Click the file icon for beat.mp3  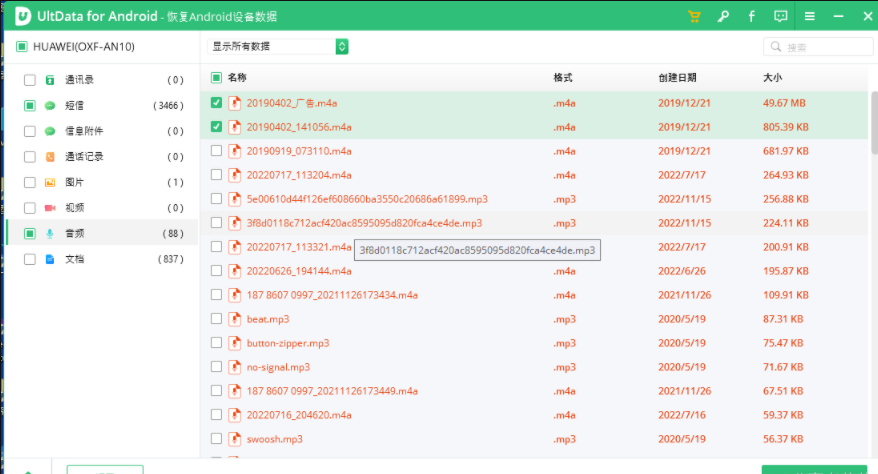235,319
